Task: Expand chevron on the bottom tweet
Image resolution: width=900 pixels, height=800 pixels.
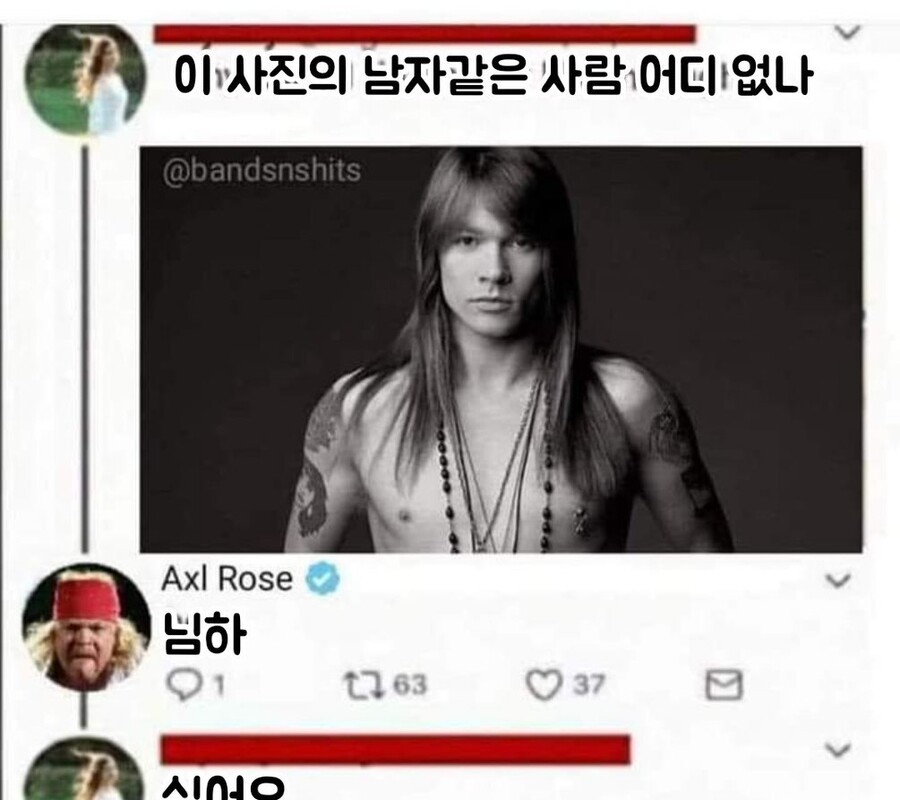Action: pos(837,749)
